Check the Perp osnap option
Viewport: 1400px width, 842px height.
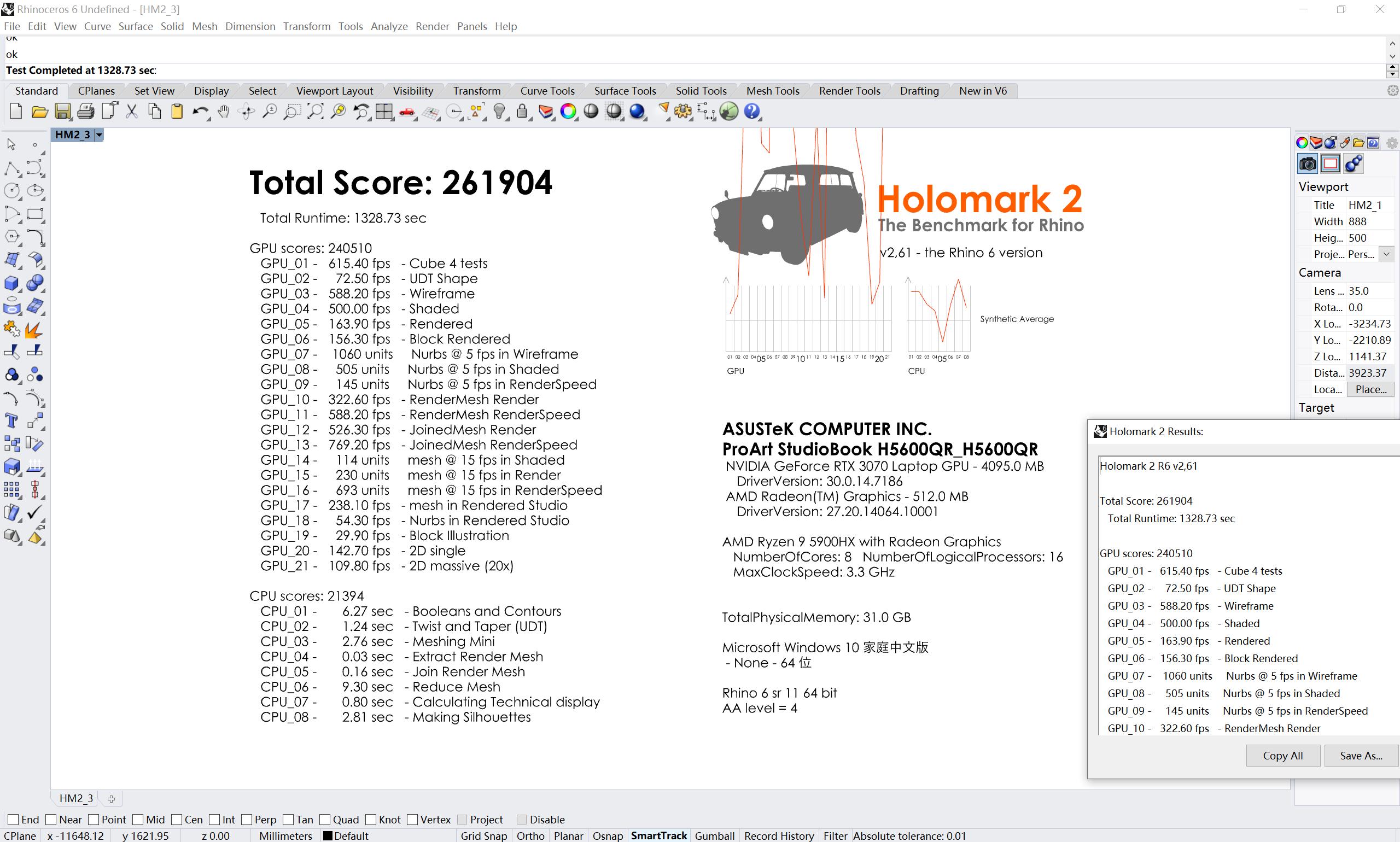point(247,819)
